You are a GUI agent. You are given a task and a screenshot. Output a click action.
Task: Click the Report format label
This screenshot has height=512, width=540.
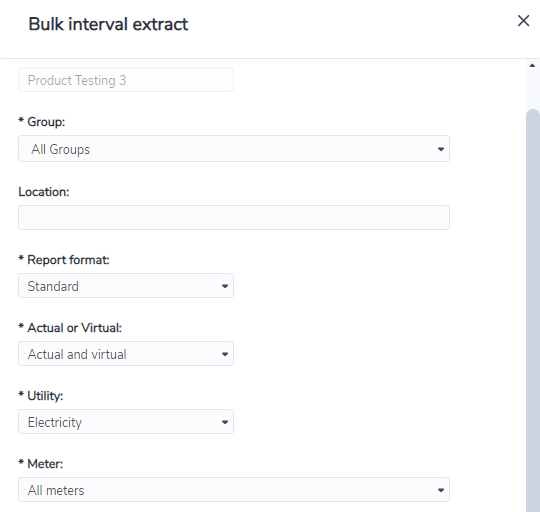(64, 260)
